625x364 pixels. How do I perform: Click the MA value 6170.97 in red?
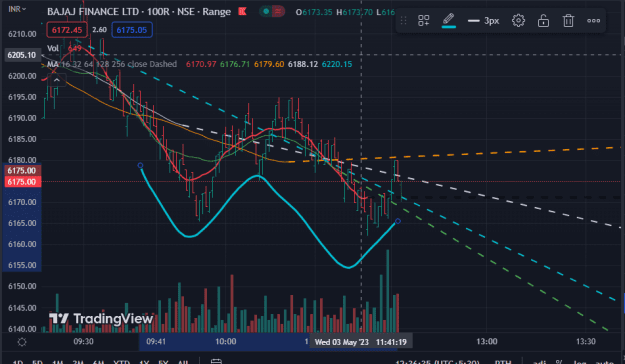point(201,64)
